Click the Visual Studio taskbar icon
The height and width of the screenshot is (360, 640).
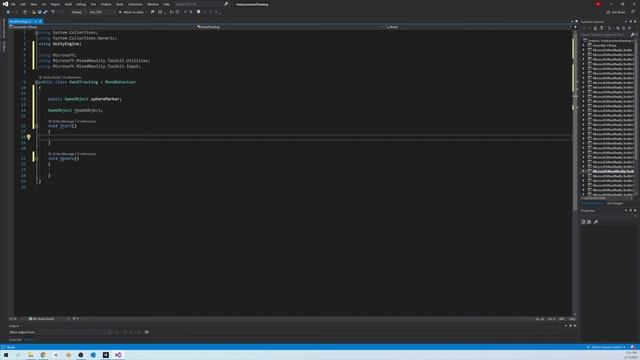118,355
